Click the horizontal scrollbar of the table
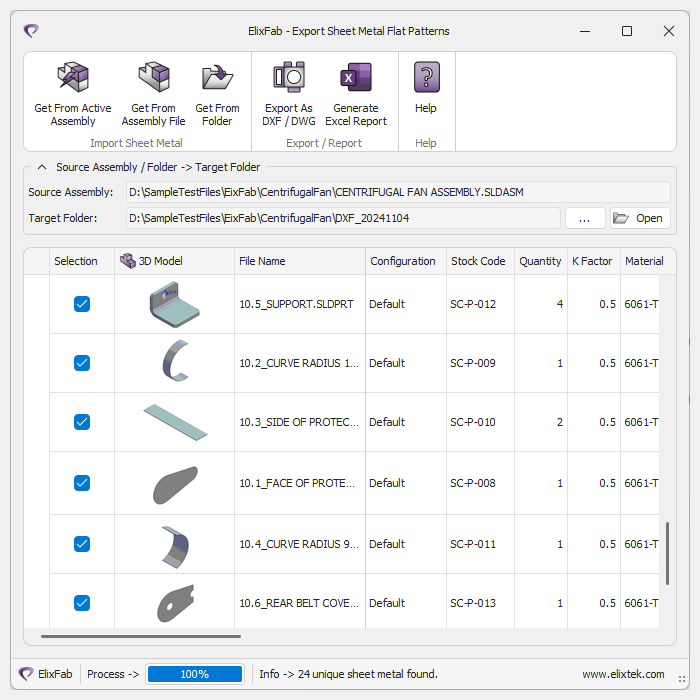Screen dimensions: 700x700 click(x=141, y=636)
